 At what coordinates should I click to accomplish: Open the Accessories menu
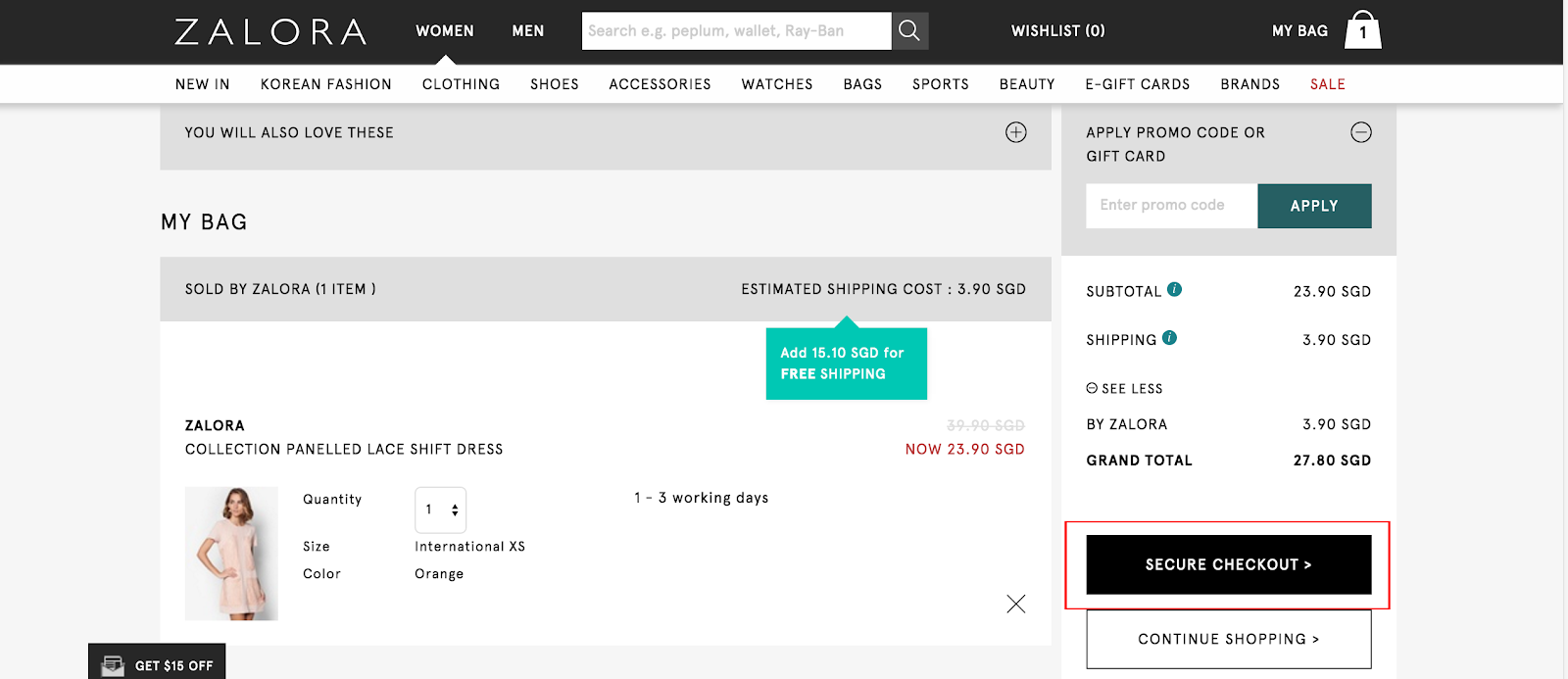661,84
